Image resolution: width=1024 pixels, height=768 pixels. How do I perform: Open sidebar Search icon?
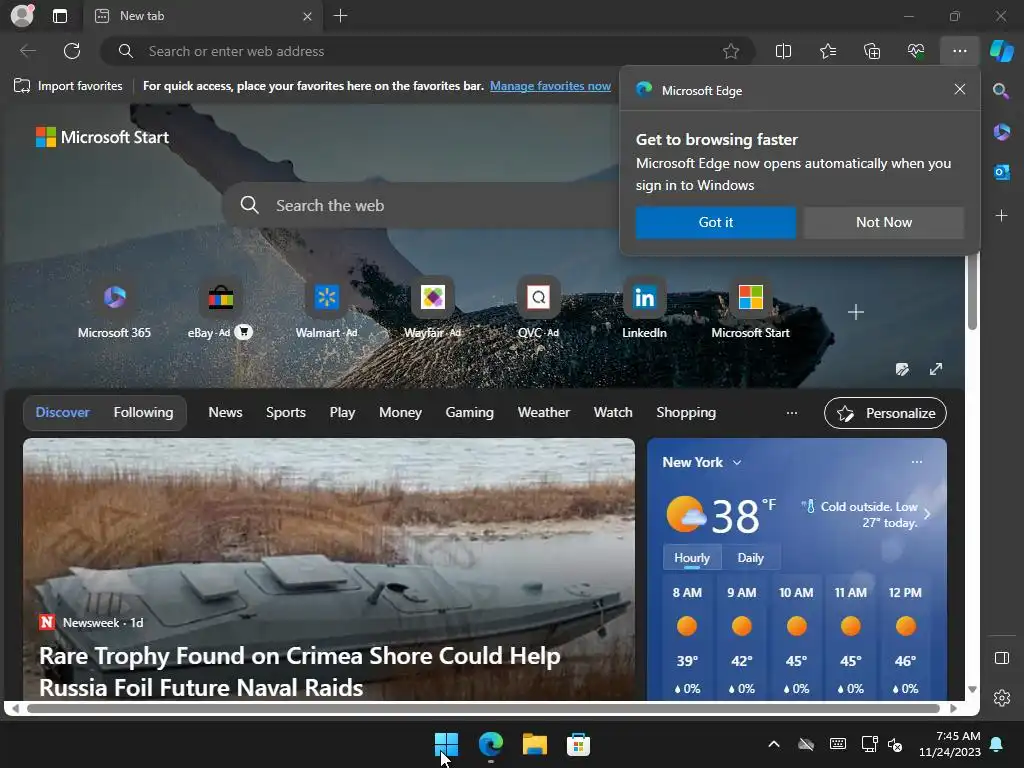coord(1001,91)
